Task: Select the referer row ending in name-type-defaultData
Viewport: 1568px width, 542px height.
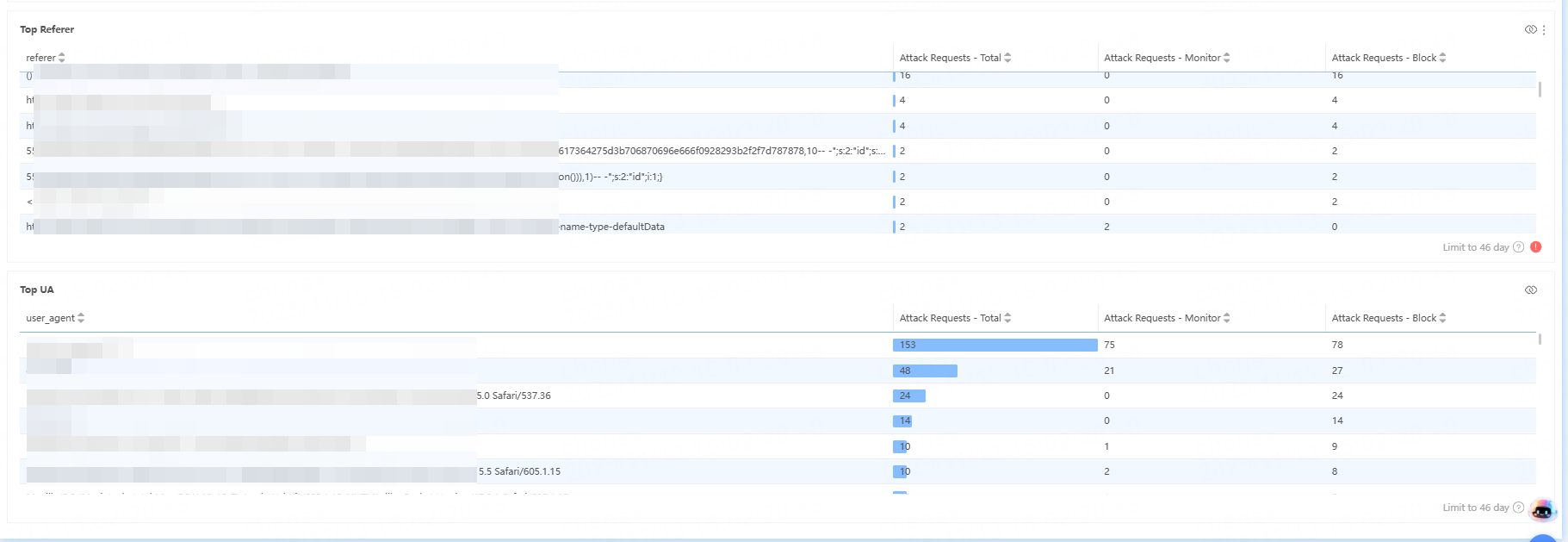Action: (x=611, y=227)
